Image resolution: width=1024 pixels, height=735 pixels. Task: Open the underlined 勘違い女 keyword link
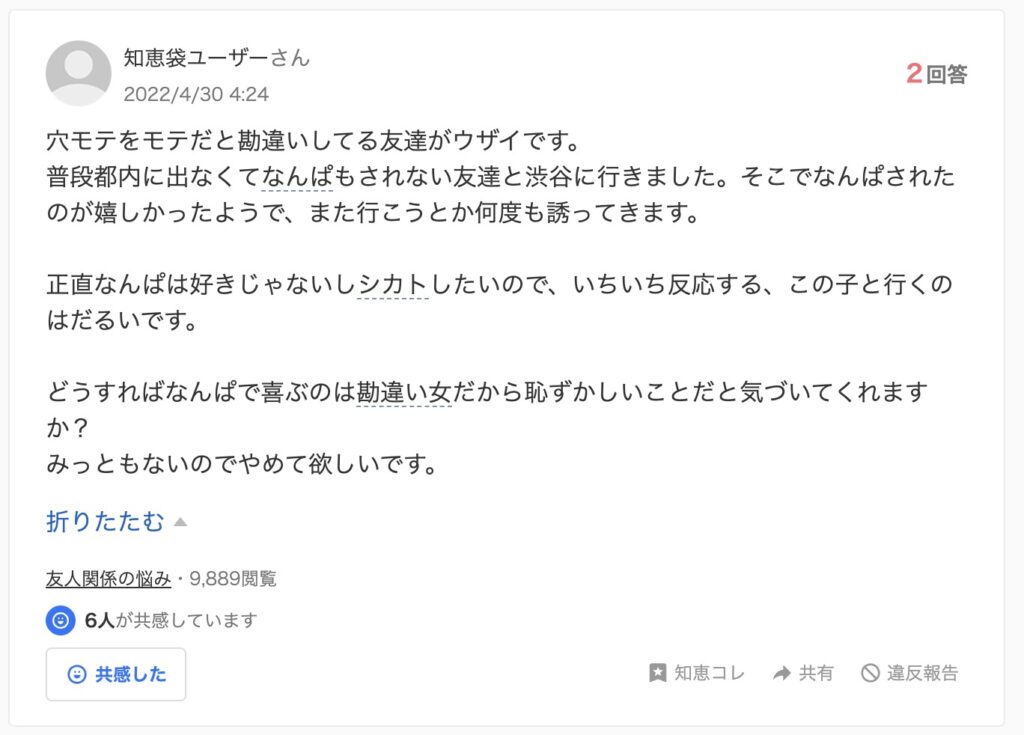[404, 393]
